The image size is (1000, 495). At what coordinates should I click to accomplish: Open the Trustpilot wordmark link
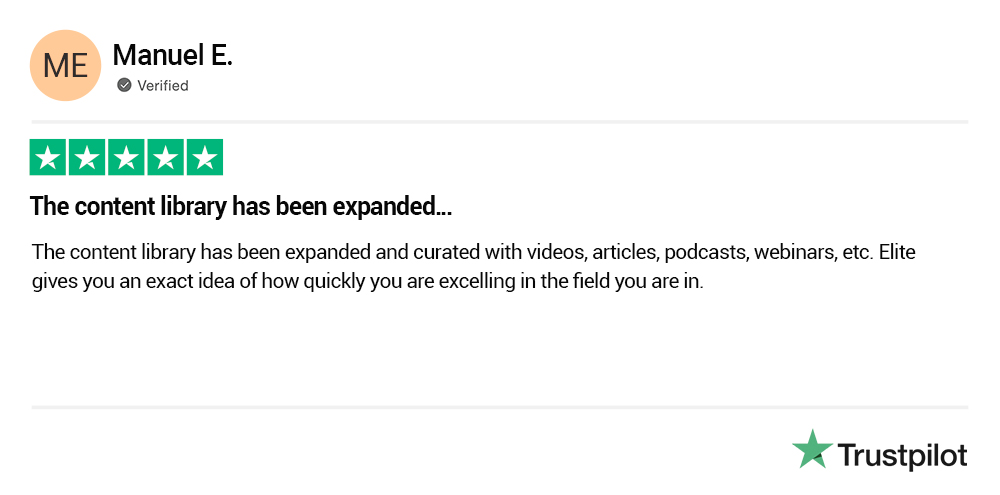coord(902,456)
